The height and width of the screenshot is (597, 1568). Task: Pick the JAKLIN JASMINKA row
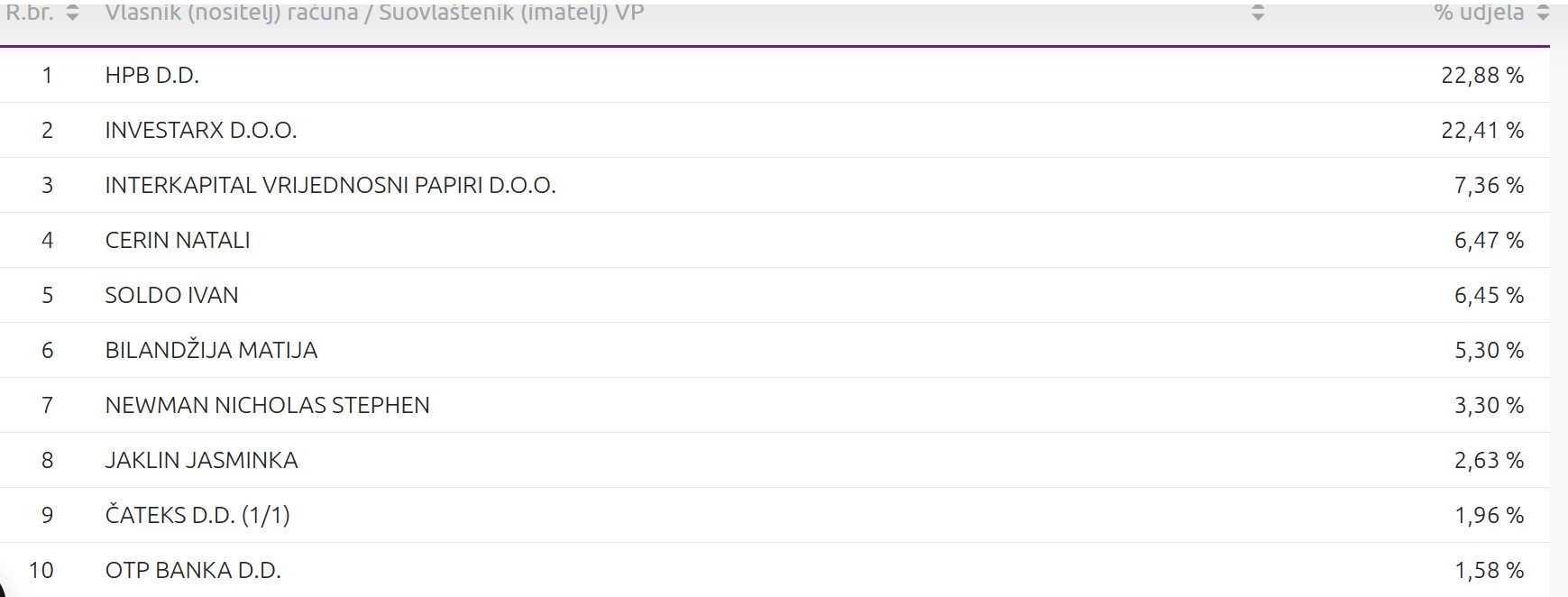click(x=201, y=461)
